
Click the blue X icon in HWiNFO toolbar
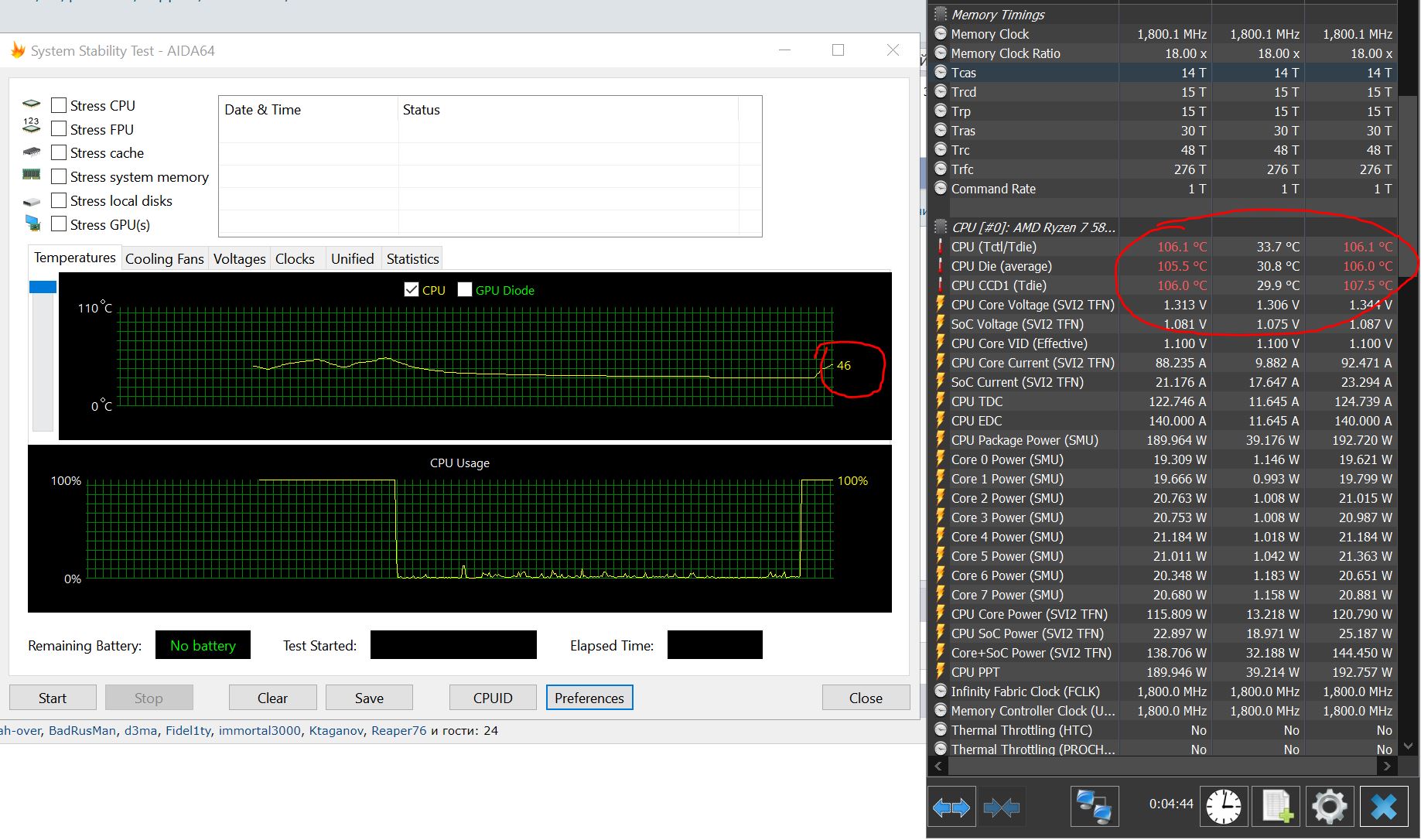point(1384,808)
